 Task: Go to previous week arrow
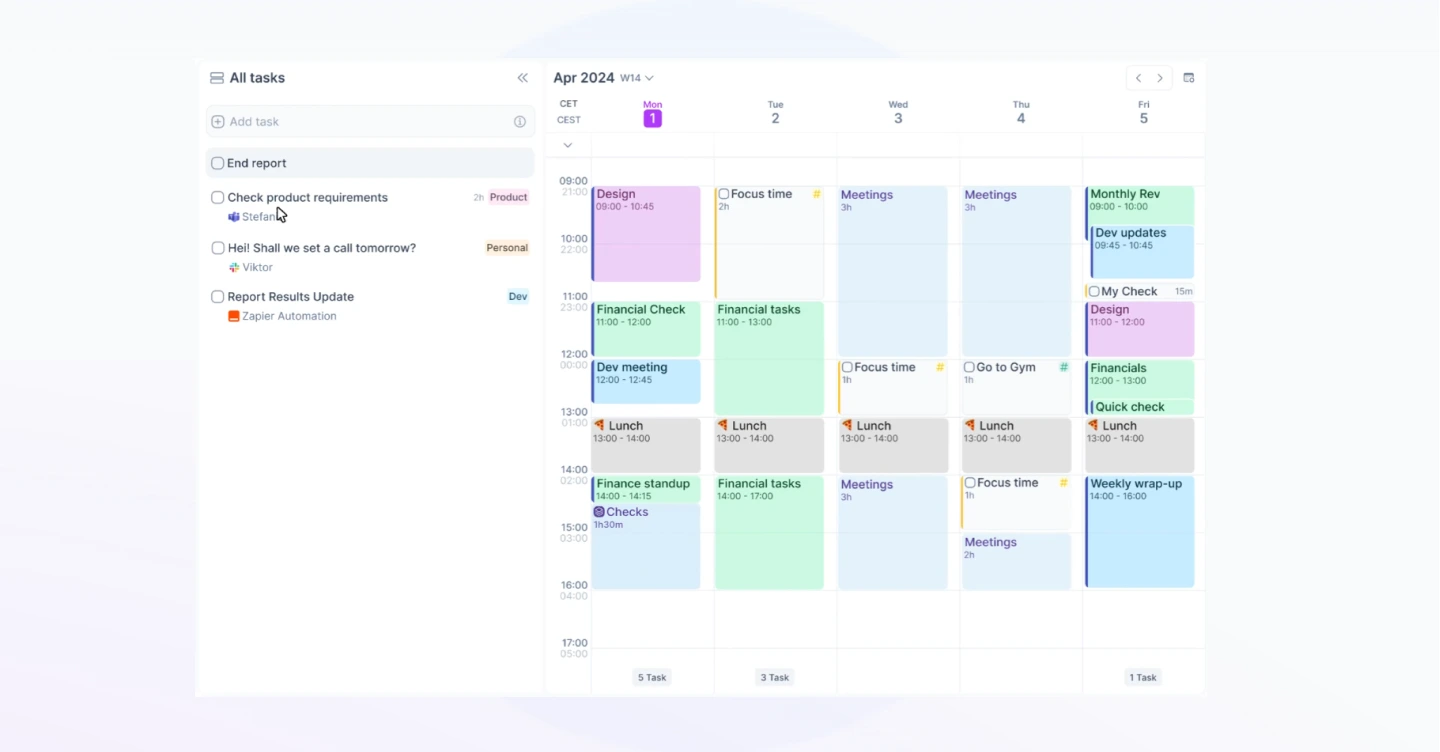coord(1138,78)
